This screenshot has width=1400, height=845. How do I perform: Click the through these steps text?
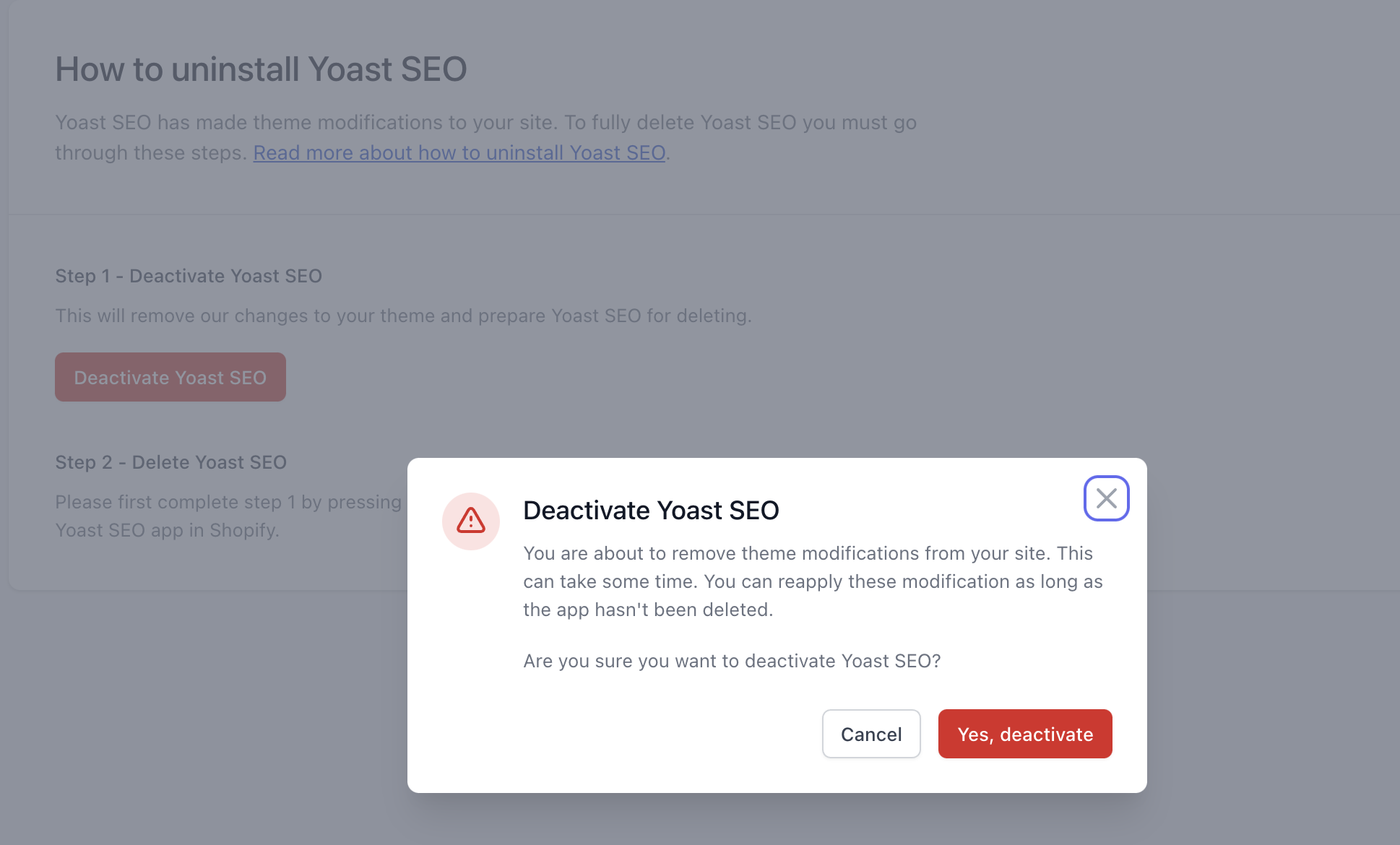coord(151,153)
